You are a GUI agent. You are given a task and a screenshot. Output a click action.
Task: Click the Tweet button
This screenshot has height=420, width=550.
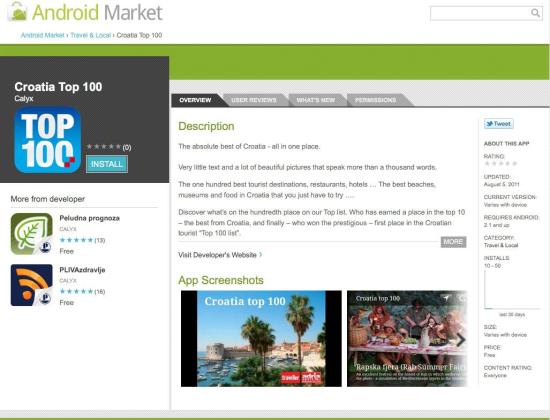499,124
